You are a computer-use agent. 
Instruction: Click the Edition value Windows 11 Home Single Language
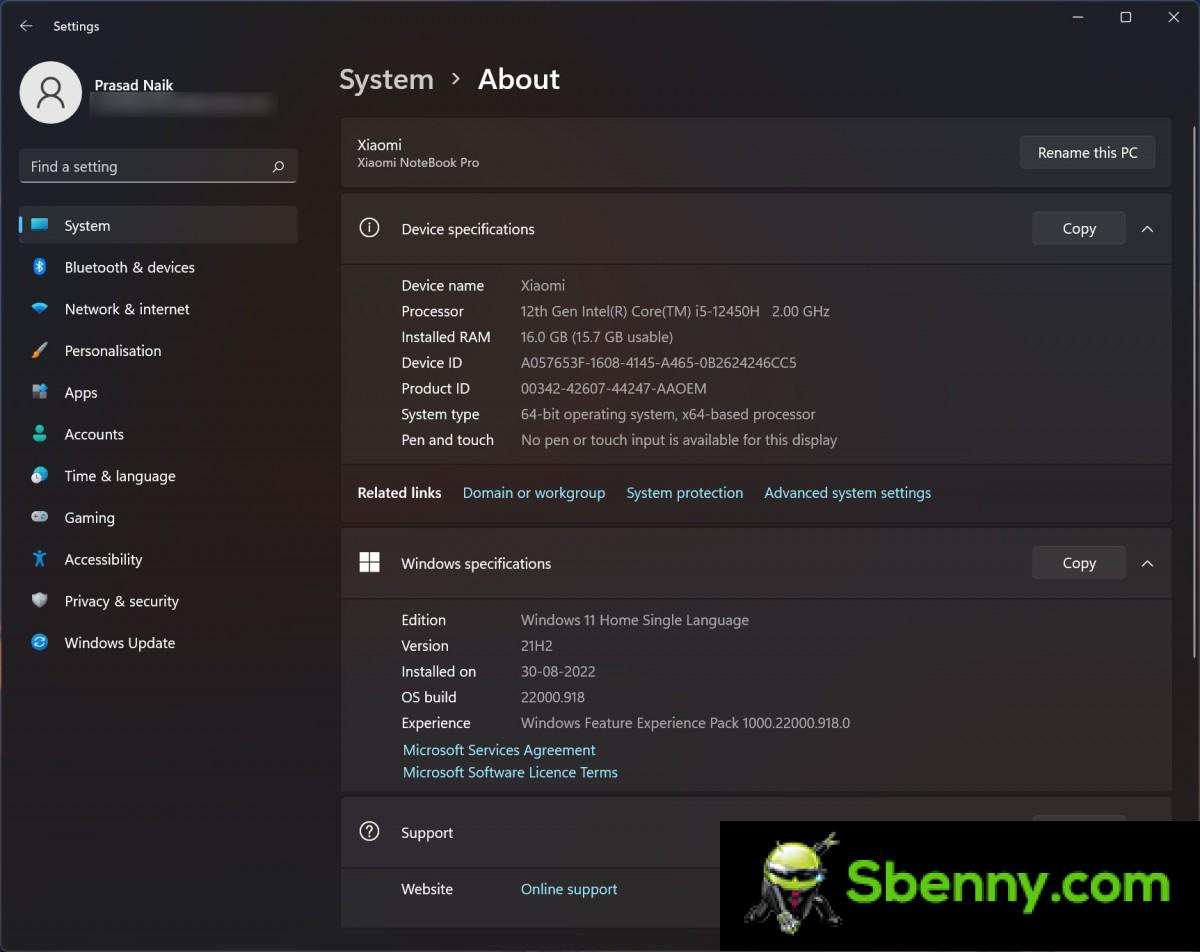pos(635,620)
